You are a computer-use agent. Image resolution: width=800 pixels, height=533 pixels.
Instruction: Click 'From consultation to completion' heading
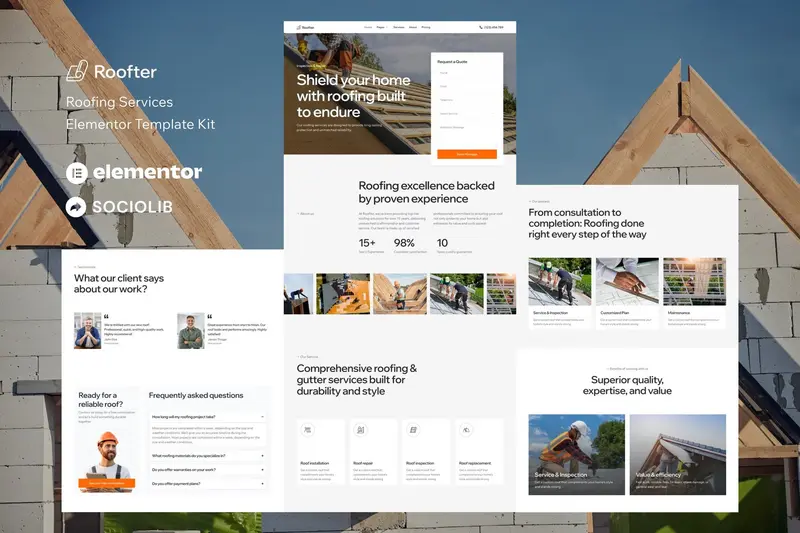[587, 223]
